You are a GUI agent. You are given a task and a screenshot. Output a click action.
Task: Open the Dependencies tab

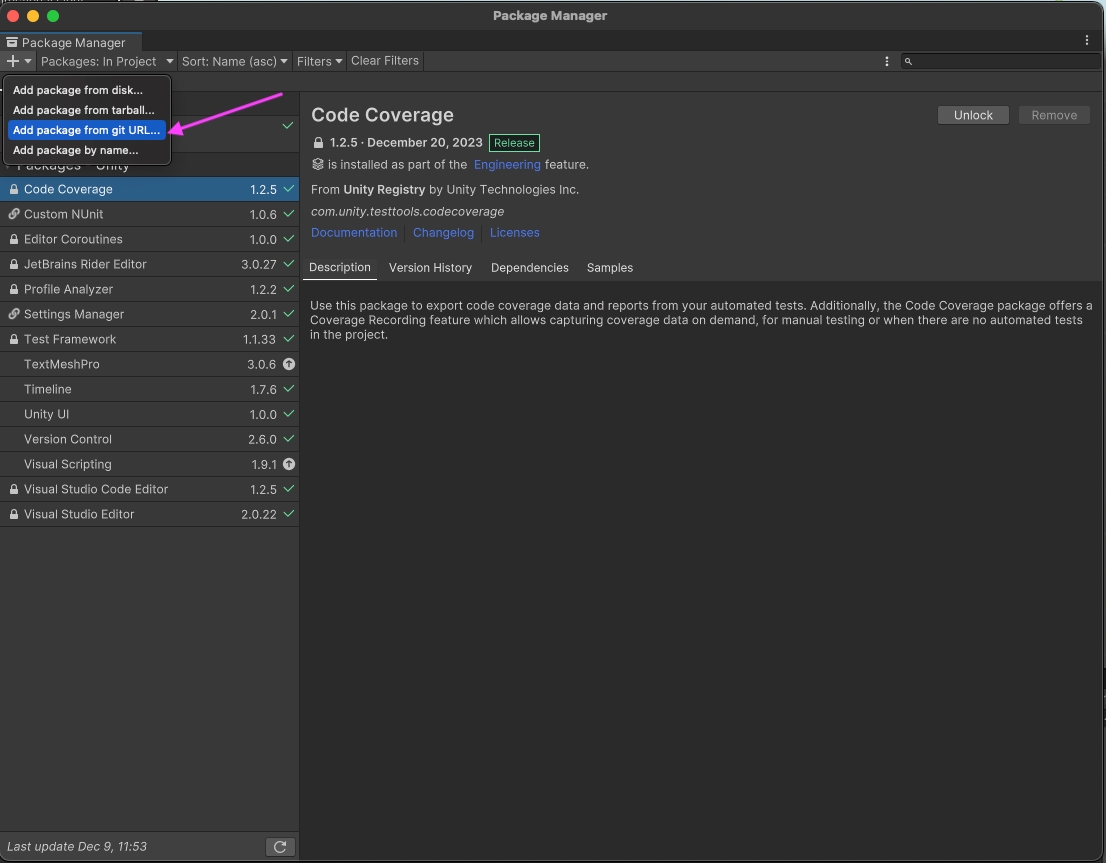point(529,268)
